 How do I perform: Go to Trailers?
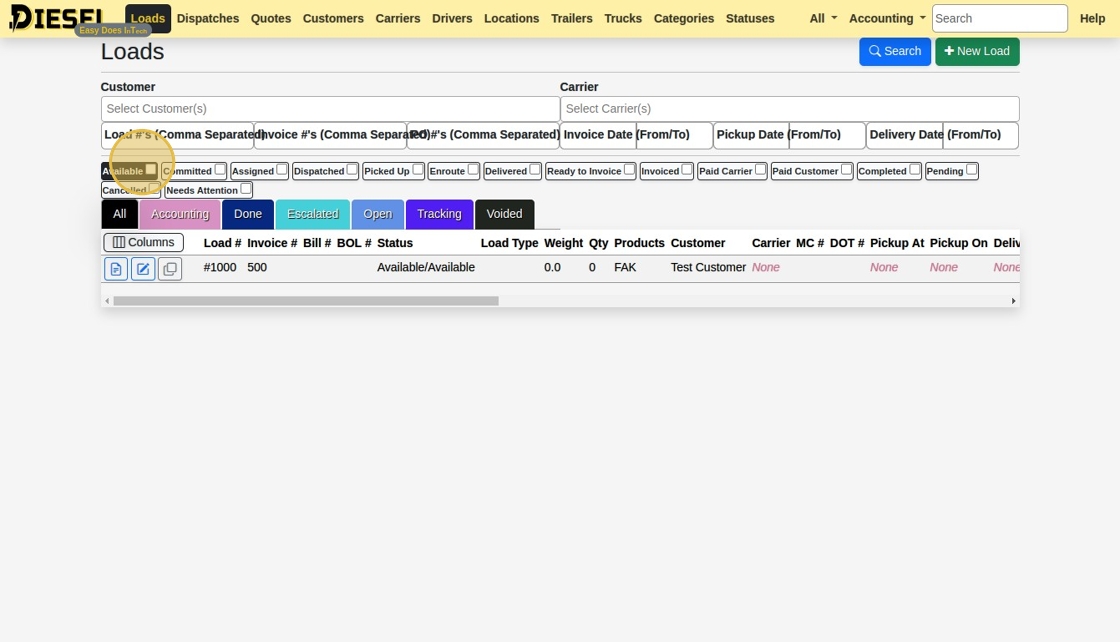(571, 19)
